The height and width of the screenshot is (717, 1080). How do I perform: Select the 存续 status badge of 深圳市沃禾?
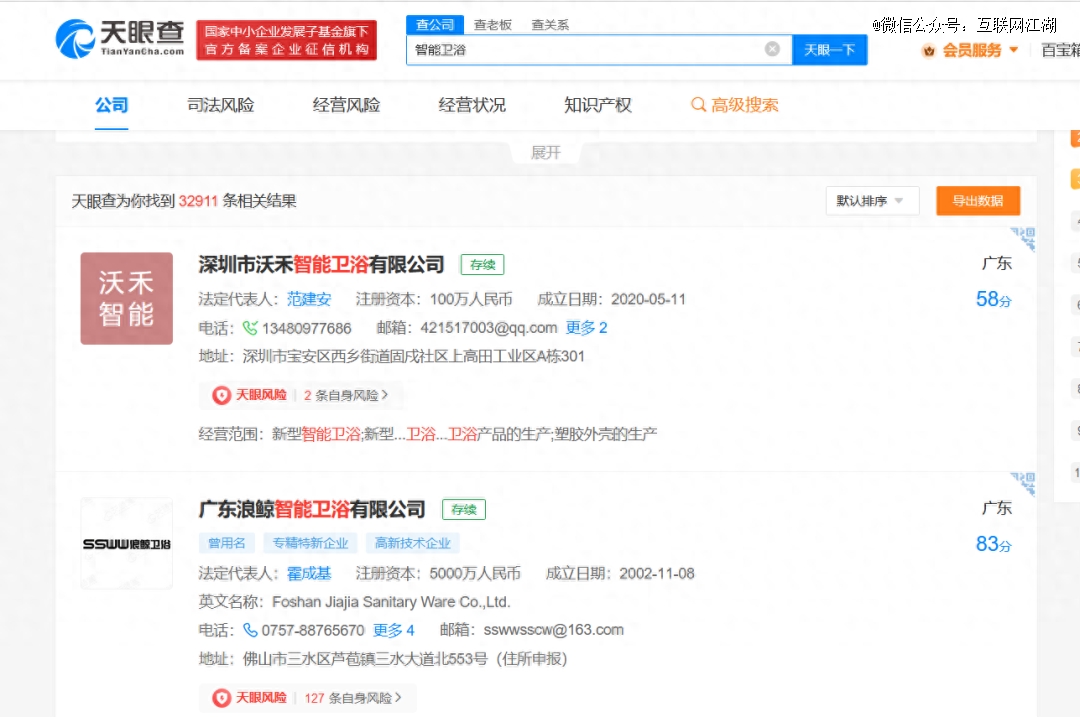point(482,264)
